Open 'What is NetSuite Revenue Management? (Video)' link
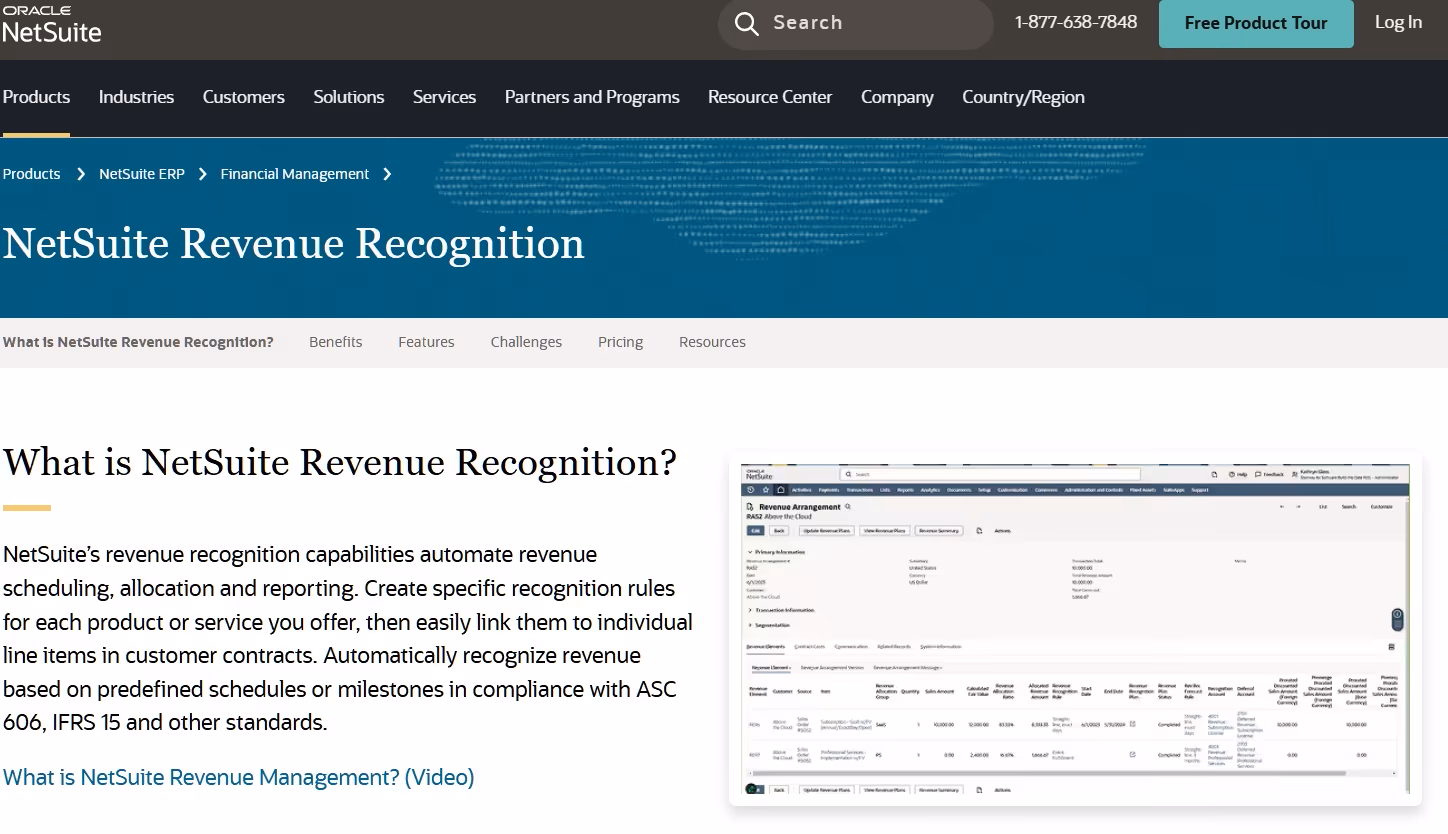This screenshot has width=1448, height=834. tap(239, 777)
